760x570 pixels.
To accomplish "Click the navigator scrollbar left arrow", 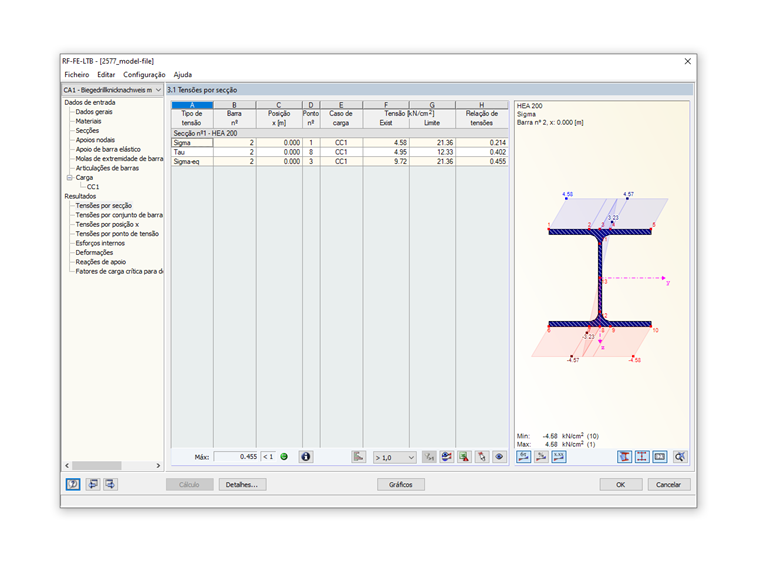I will click(67, 465).
